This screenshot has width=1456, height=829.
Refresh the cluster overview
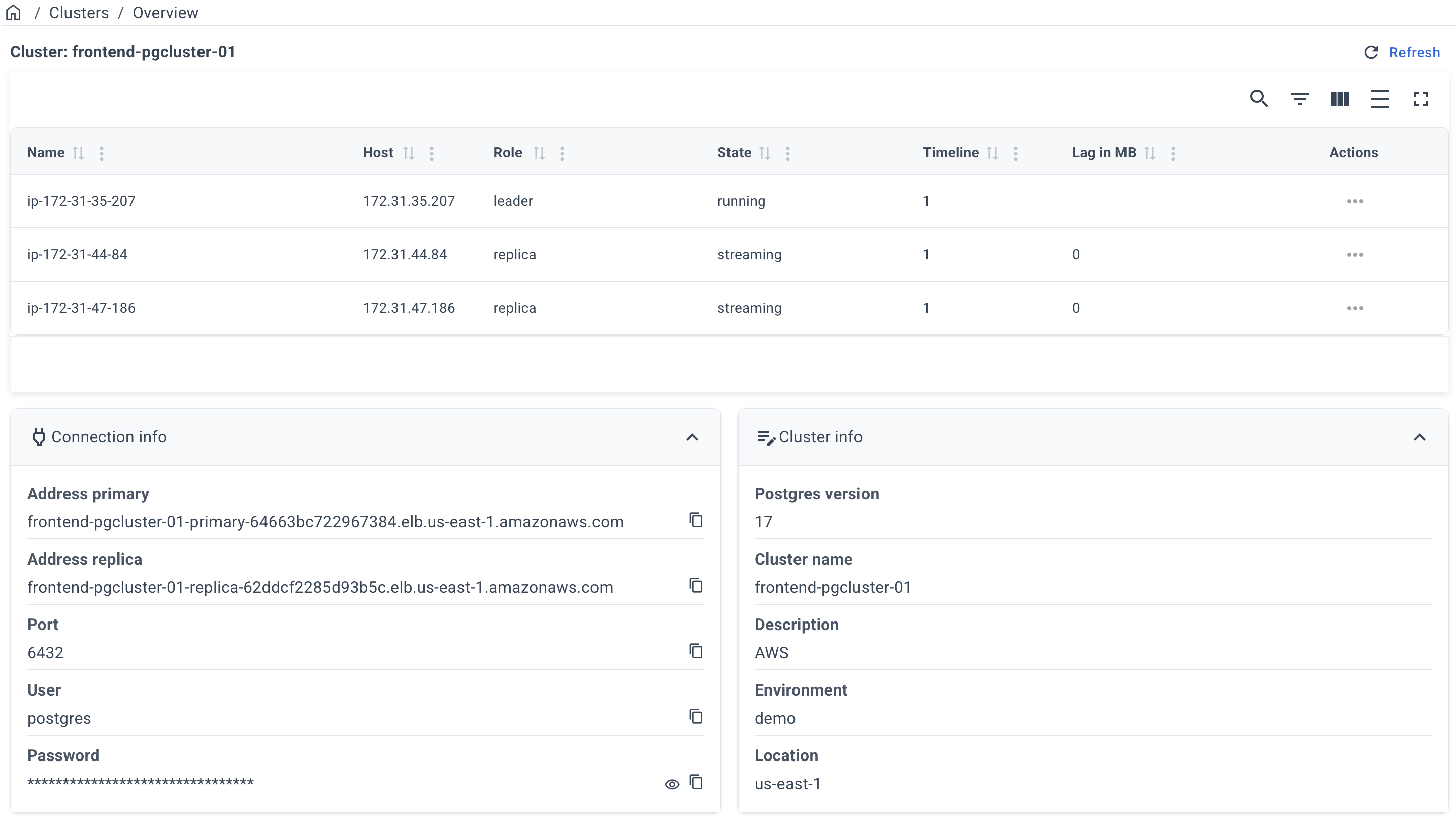click(x=1402, y=52)
